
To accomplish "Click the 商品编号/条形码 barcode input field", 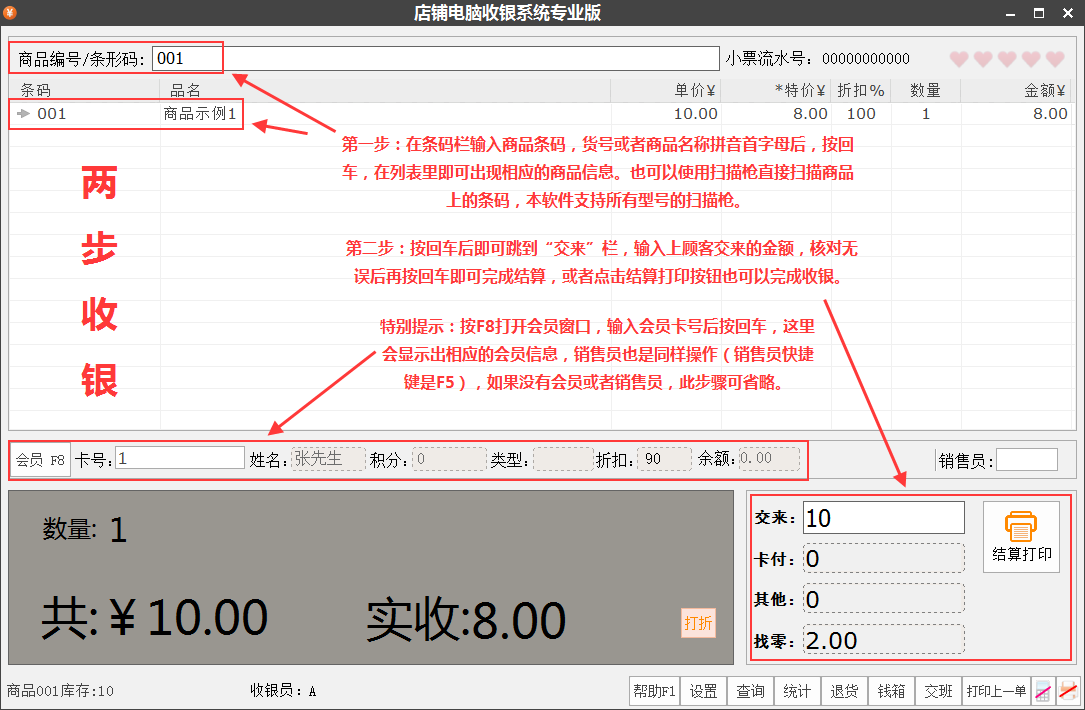I will [x=435, y=59].
